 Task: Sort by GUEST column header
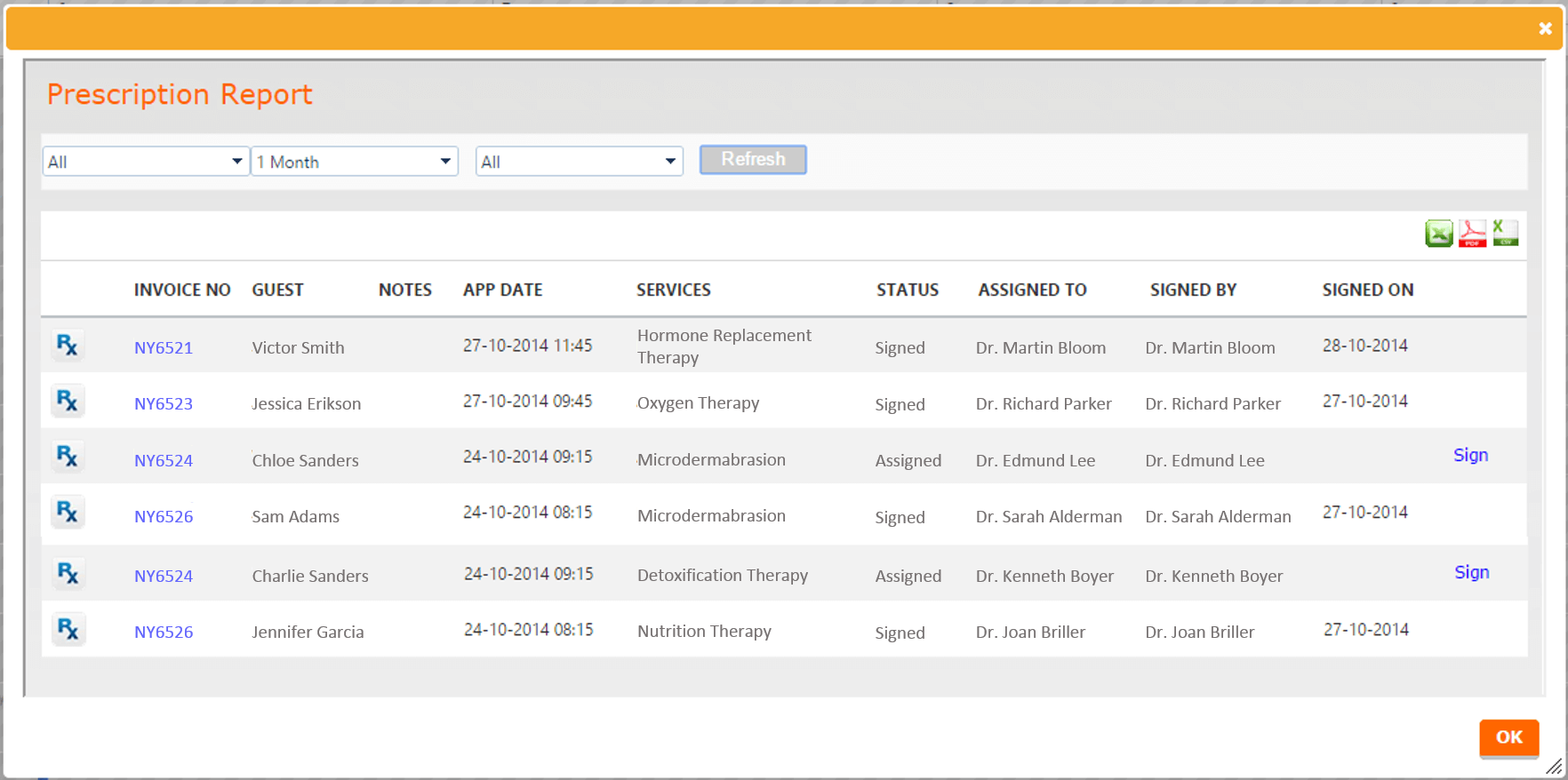tap(277, 290)
